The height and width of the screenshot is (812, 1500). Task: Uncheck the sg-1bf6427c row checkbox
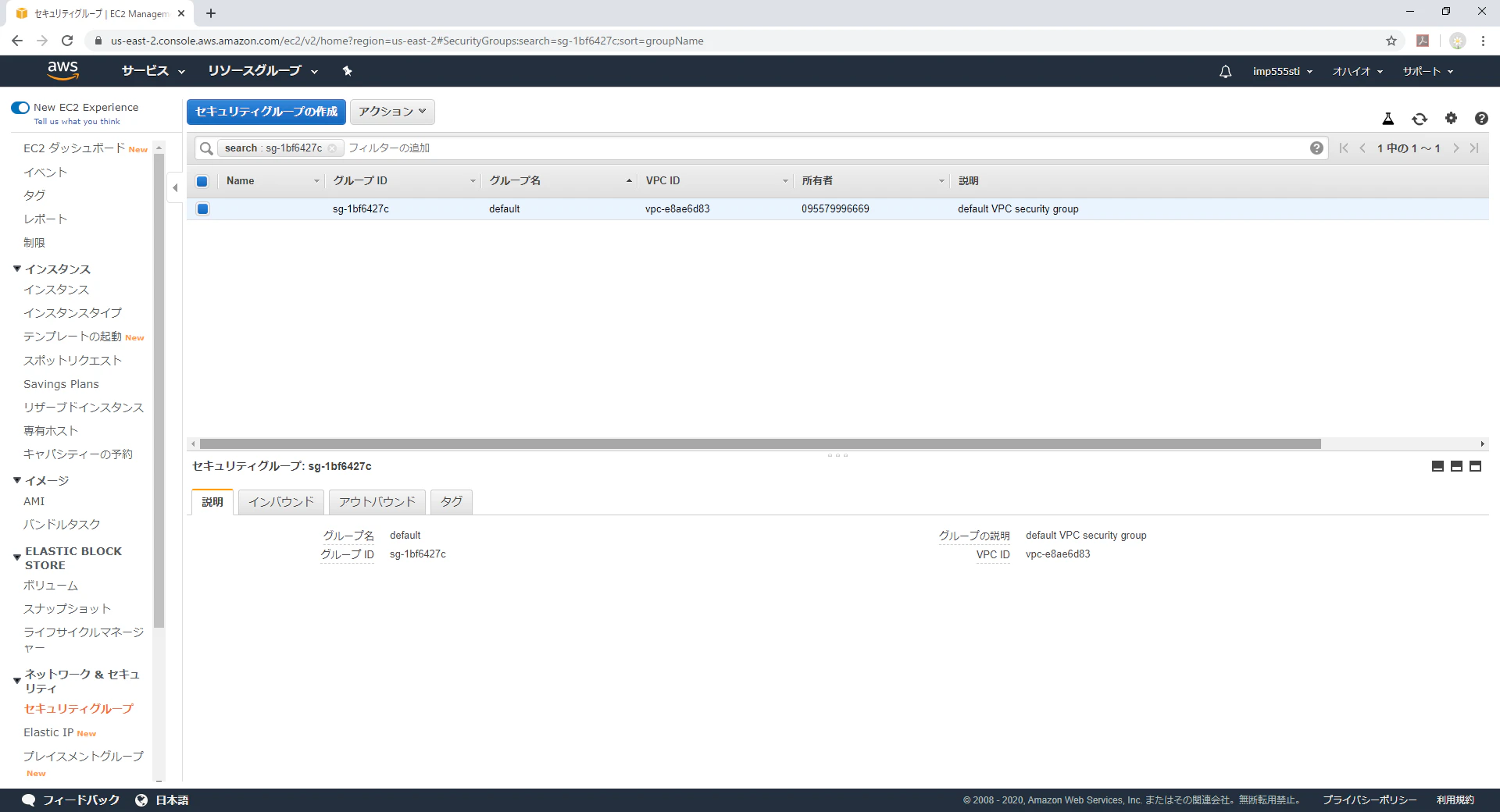click(x=202, y=208)
